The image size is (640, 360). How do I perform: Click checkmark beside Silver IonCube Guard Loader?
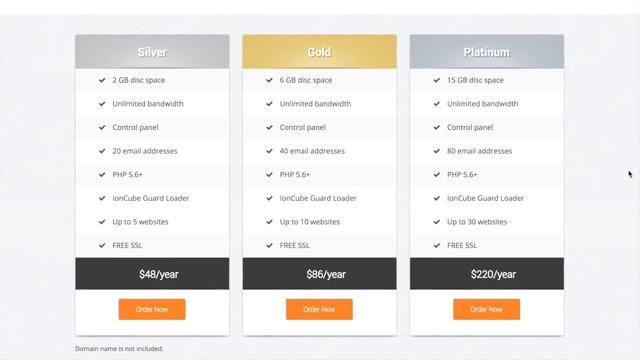102,198
